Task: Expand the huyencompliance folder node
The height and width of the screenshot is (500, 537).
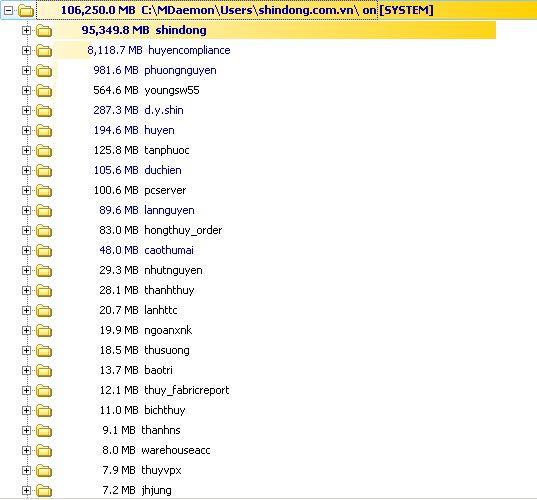Action: [26, 51]
